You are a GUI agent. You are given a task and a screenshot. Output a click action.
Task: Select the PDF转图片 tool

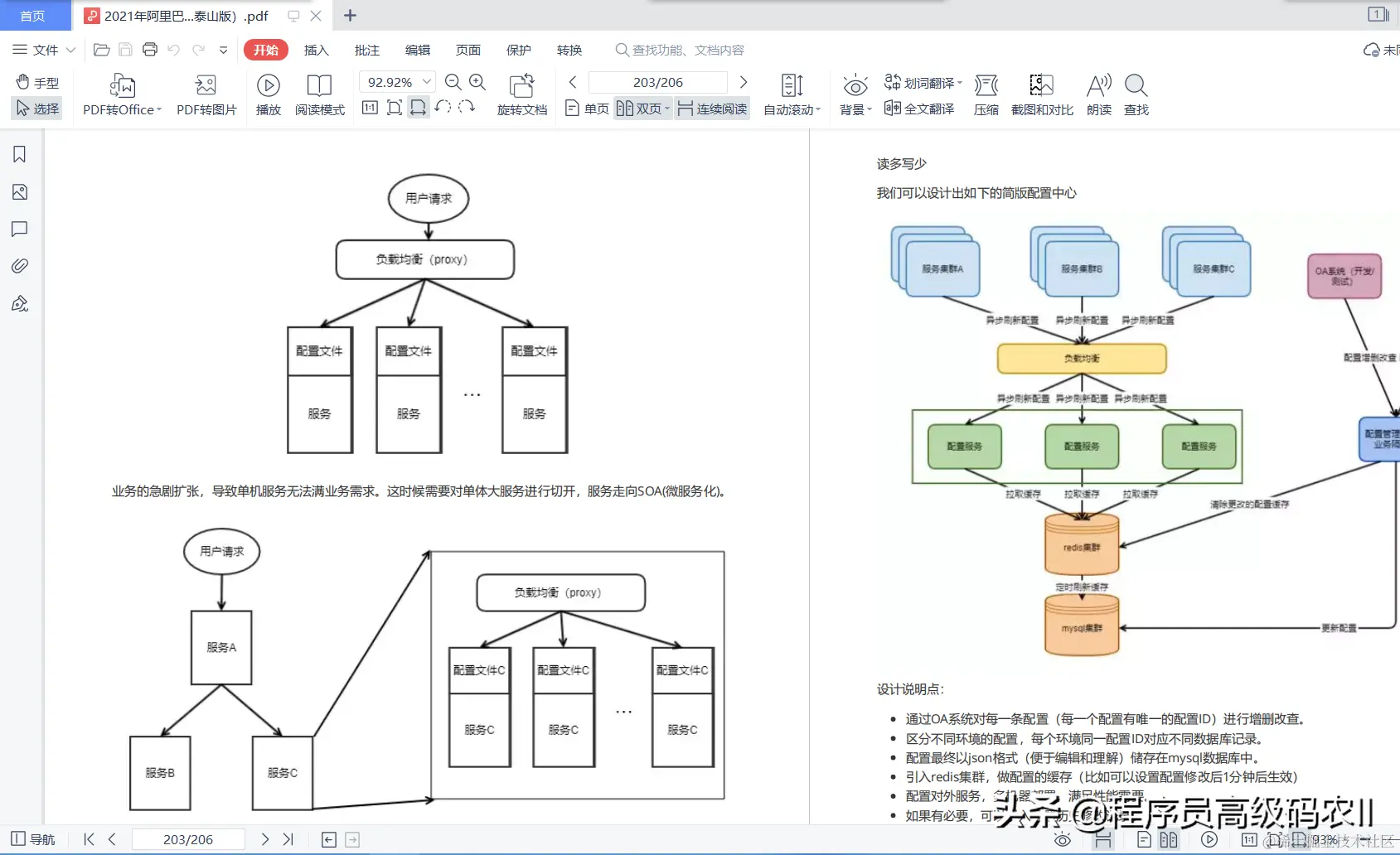pos(206,94)
